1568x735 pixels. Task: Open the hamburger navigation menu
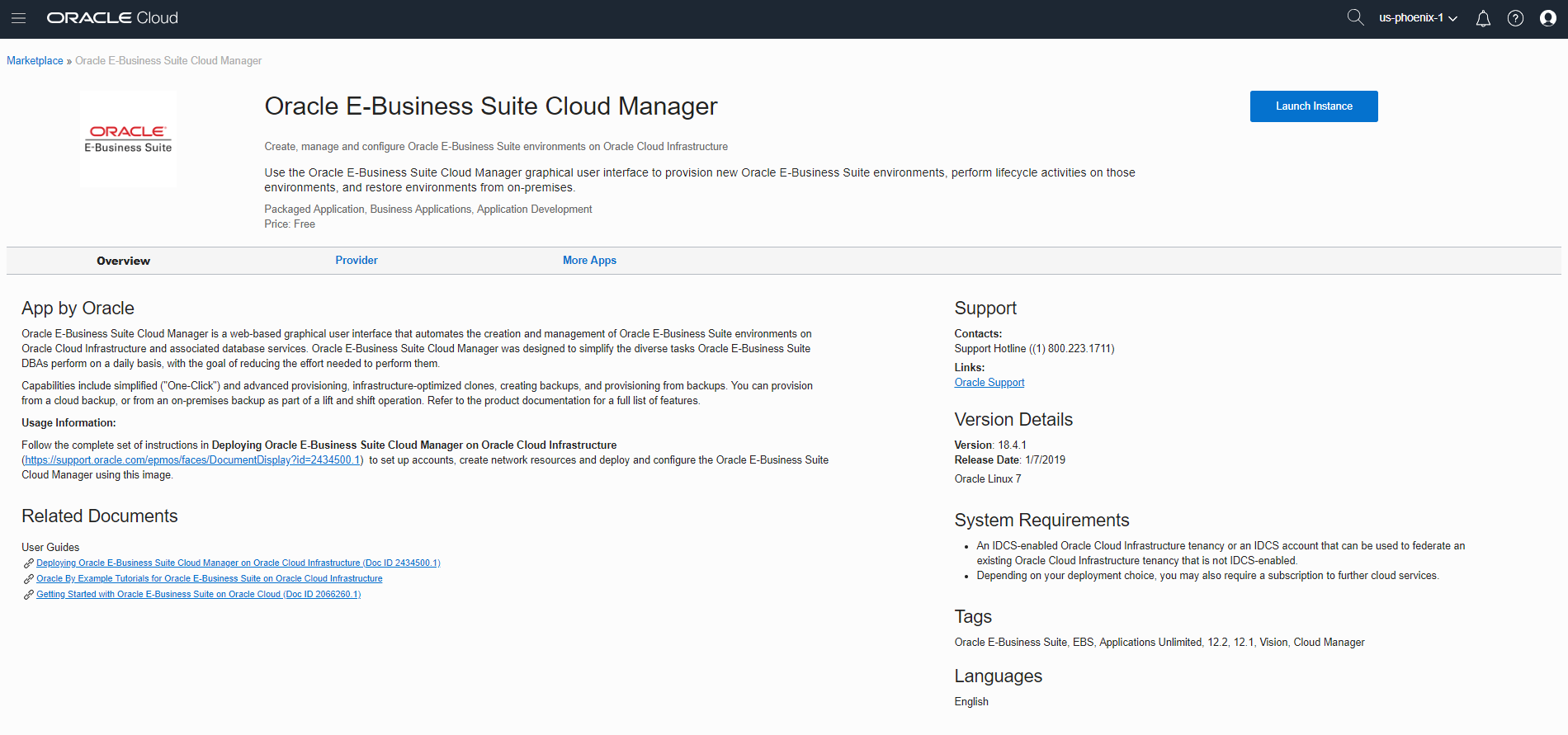pyautogui.click(x=18, y=18)
